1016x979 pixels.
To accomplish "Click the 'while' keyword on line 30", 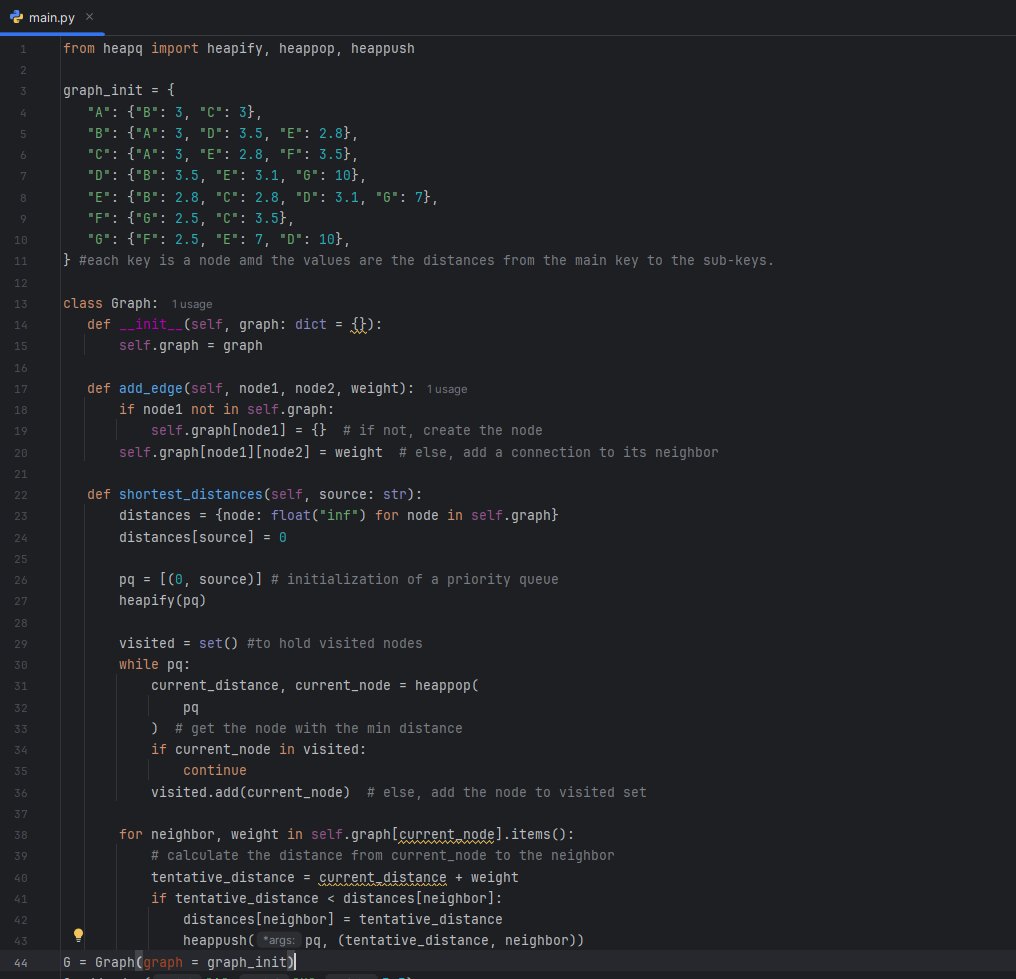I will tap(139, 664).
